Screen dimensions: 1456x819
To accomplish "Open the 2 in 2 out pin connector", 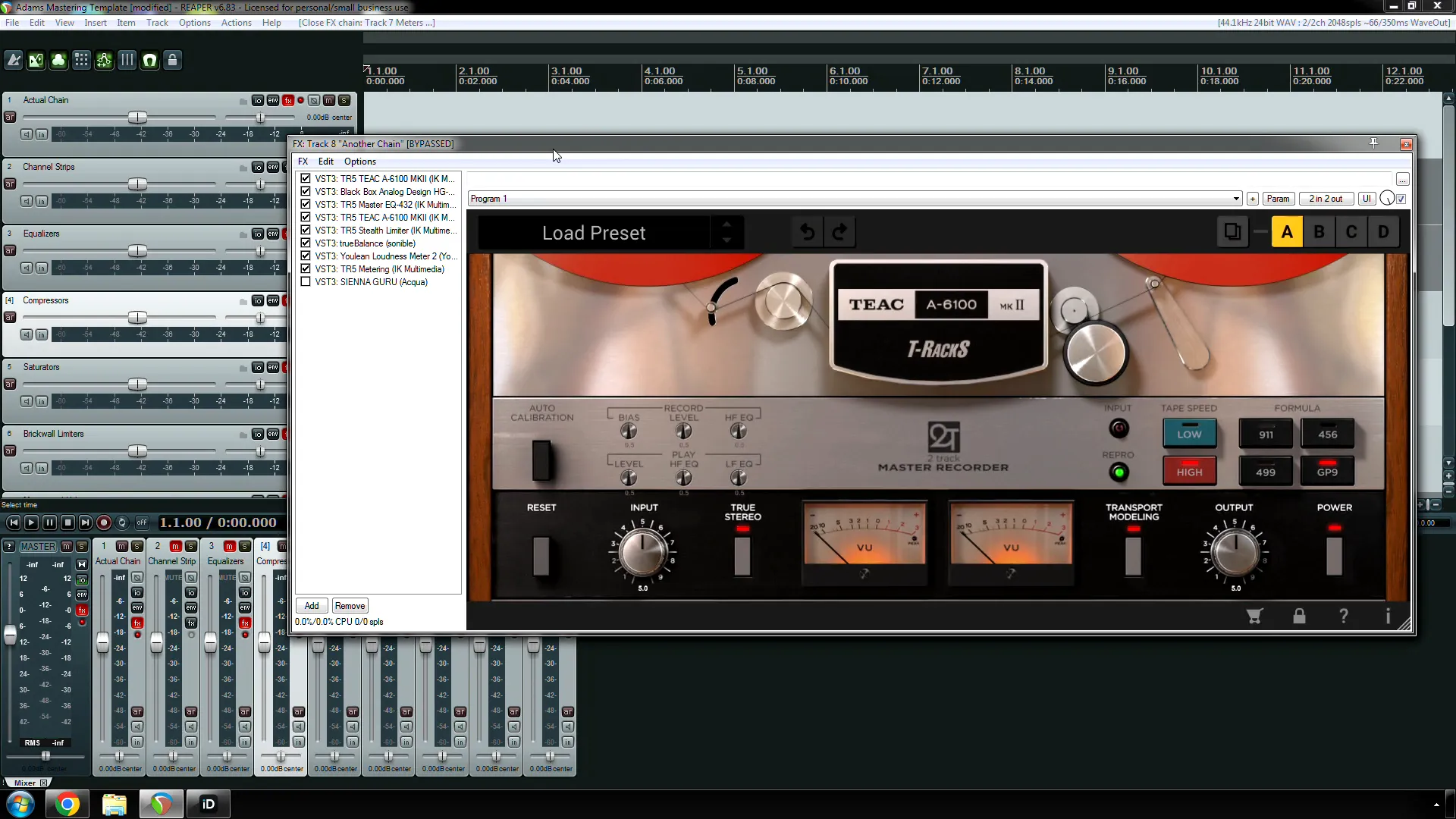I will [x=1326, y=199].
